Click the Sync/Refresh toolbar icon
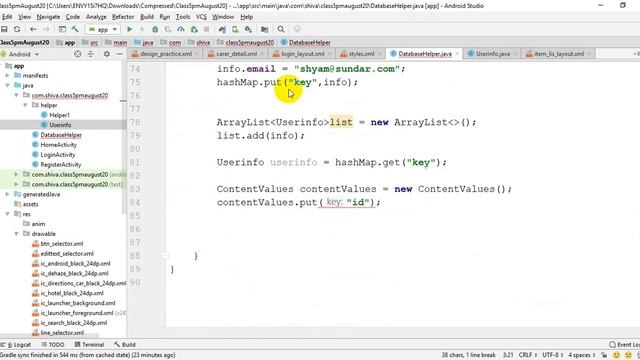This screenshot has height=360, width=640. point(17,29)
